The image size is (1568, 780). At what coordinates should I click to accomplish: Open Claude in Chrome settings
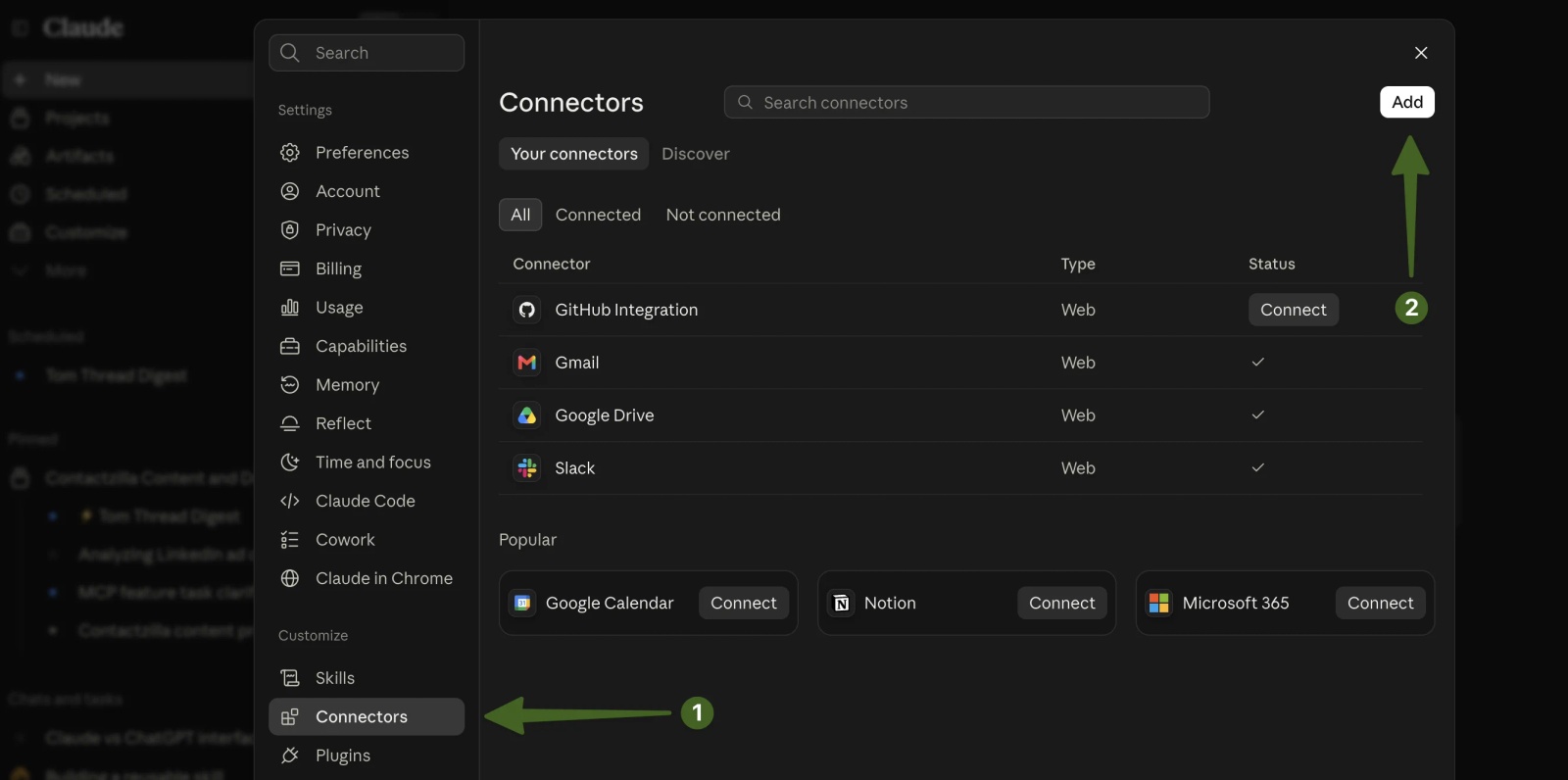[x=367, y=578]
